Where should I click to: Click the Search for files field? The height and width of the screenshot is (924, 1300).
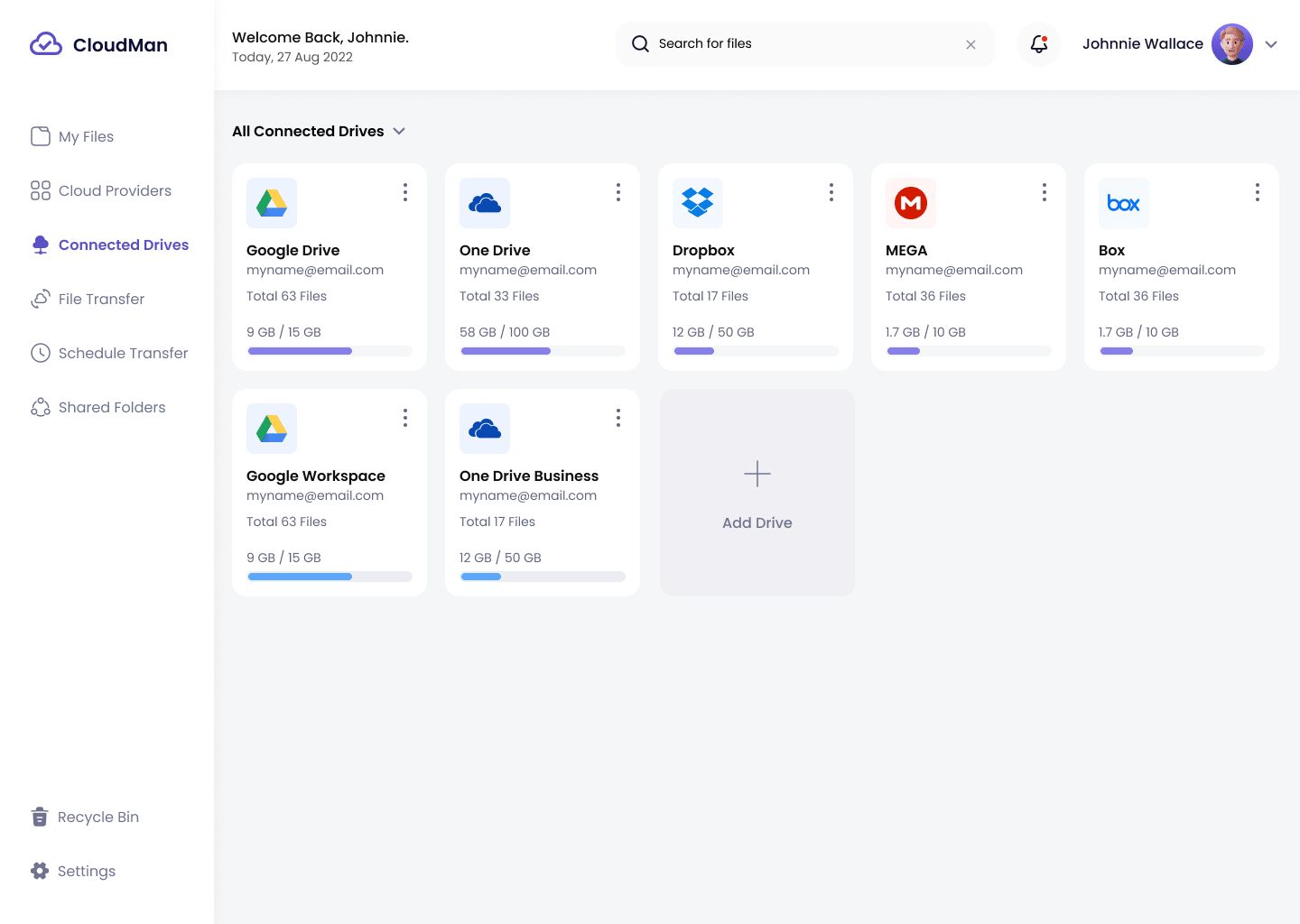pyautogui.click(x=803, y=44)
